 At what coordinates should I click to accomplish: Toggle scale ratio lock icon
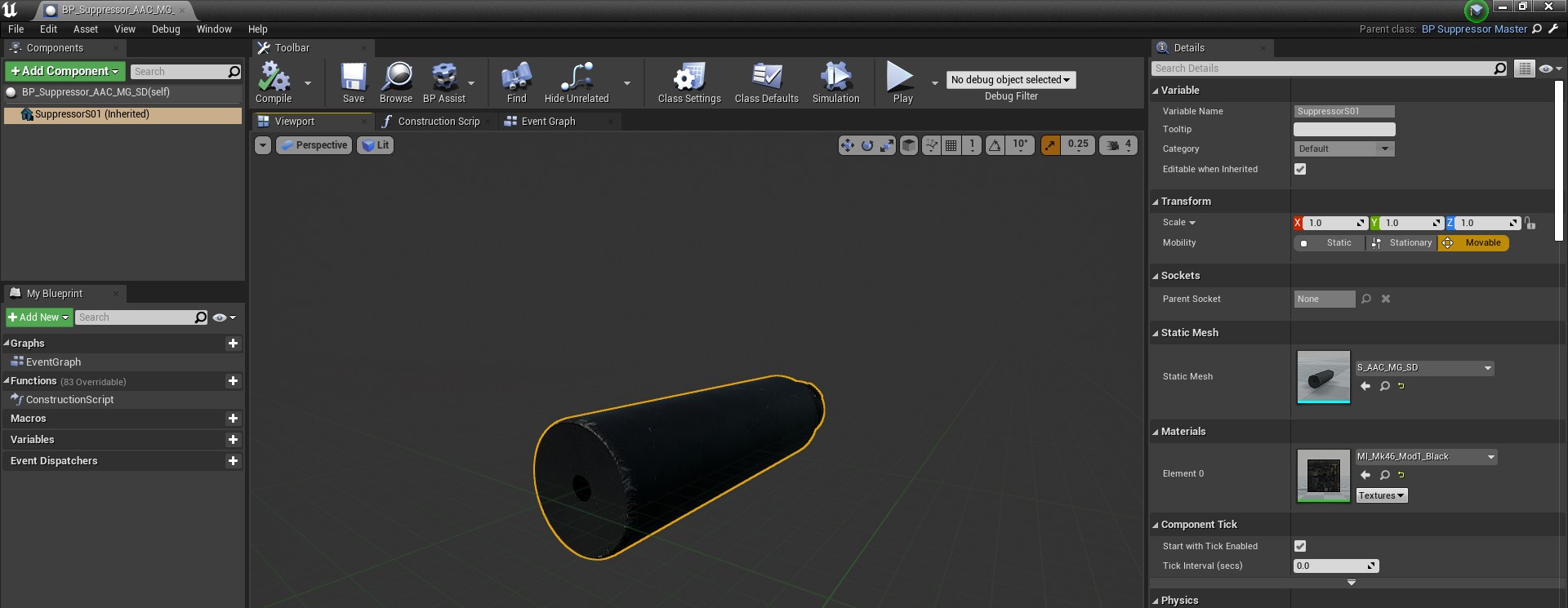click(1530, 223)
